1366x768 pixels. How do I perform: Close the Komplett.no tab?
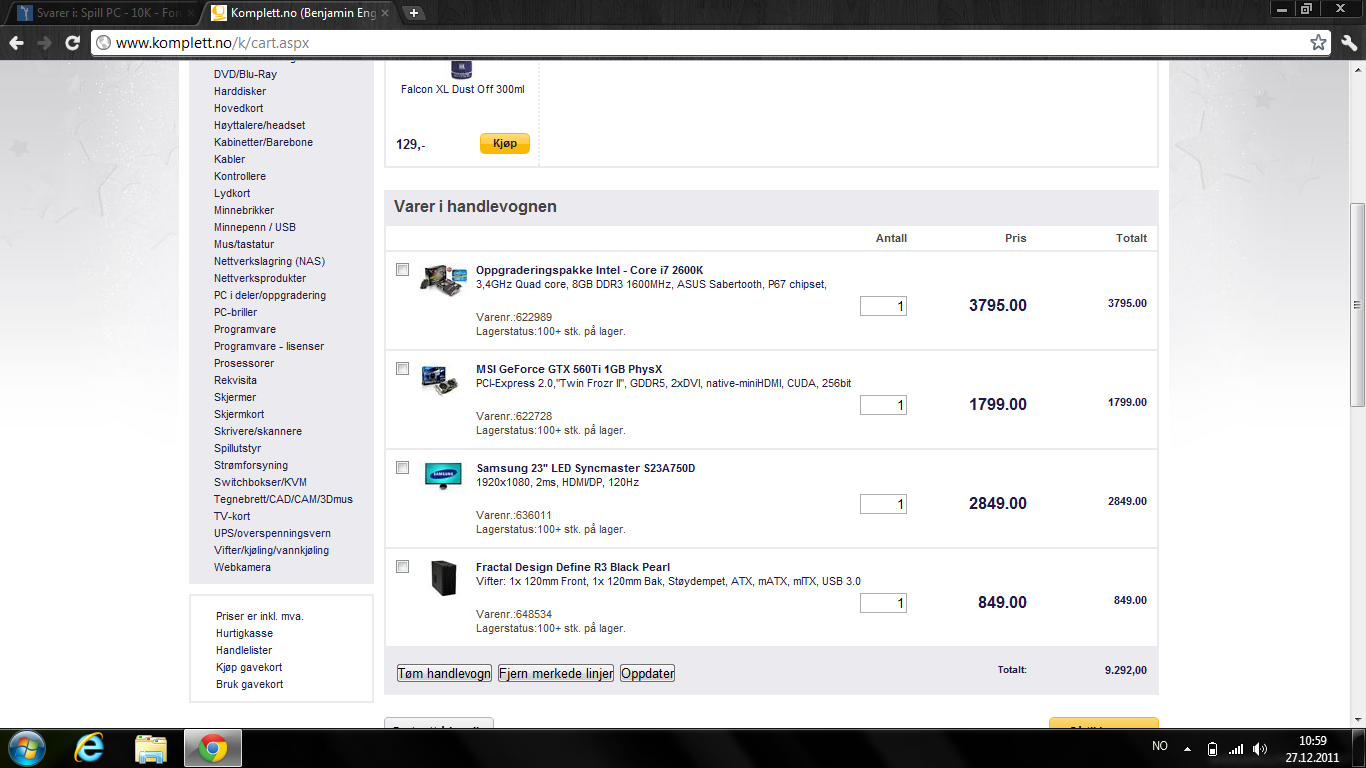[387, 14]
